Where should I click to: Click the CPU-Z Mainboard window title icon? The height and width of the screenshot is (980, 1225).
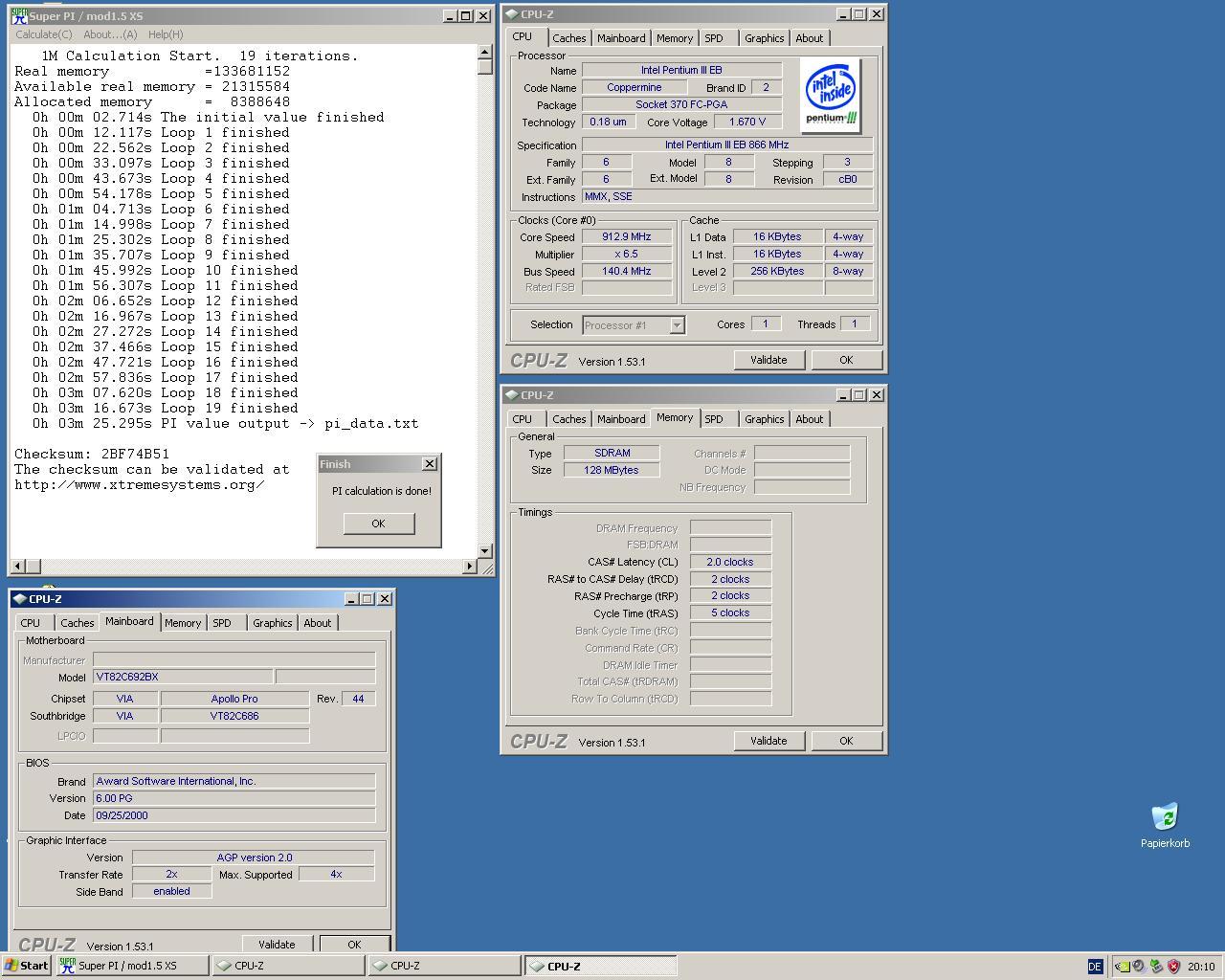(x=20, y=599)
